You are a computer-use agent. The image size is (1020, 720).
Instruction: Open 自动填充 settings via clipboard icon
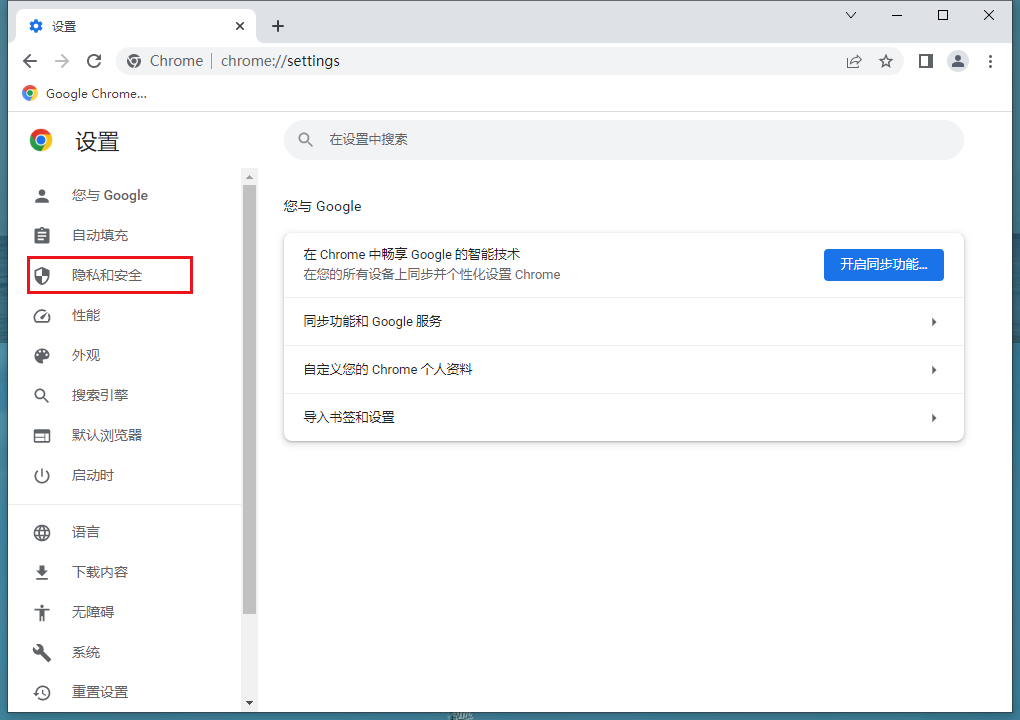tap(41, 235)
